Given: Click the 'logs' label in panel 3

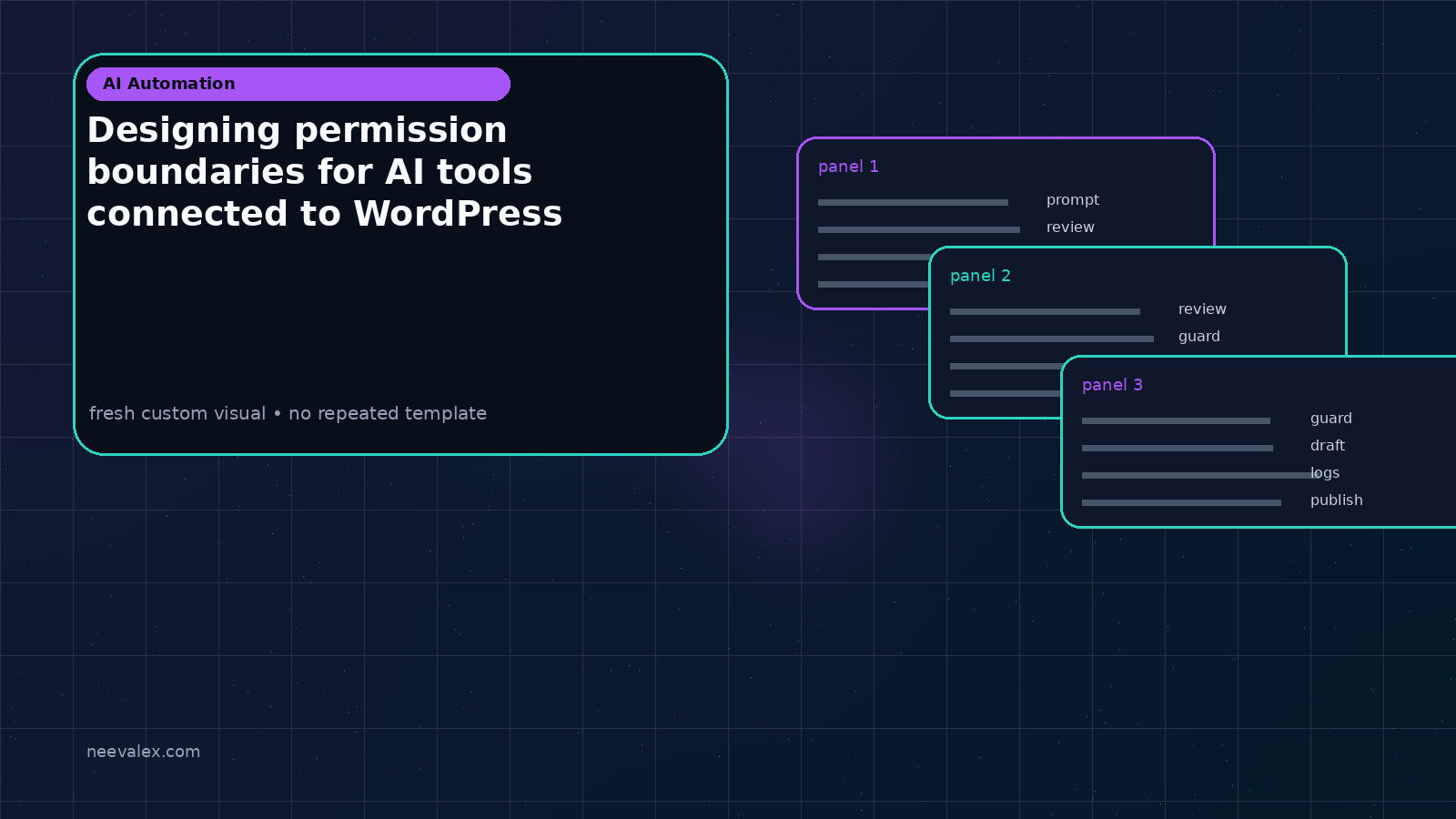Looking at the screenshot, I should [1325, 473].
